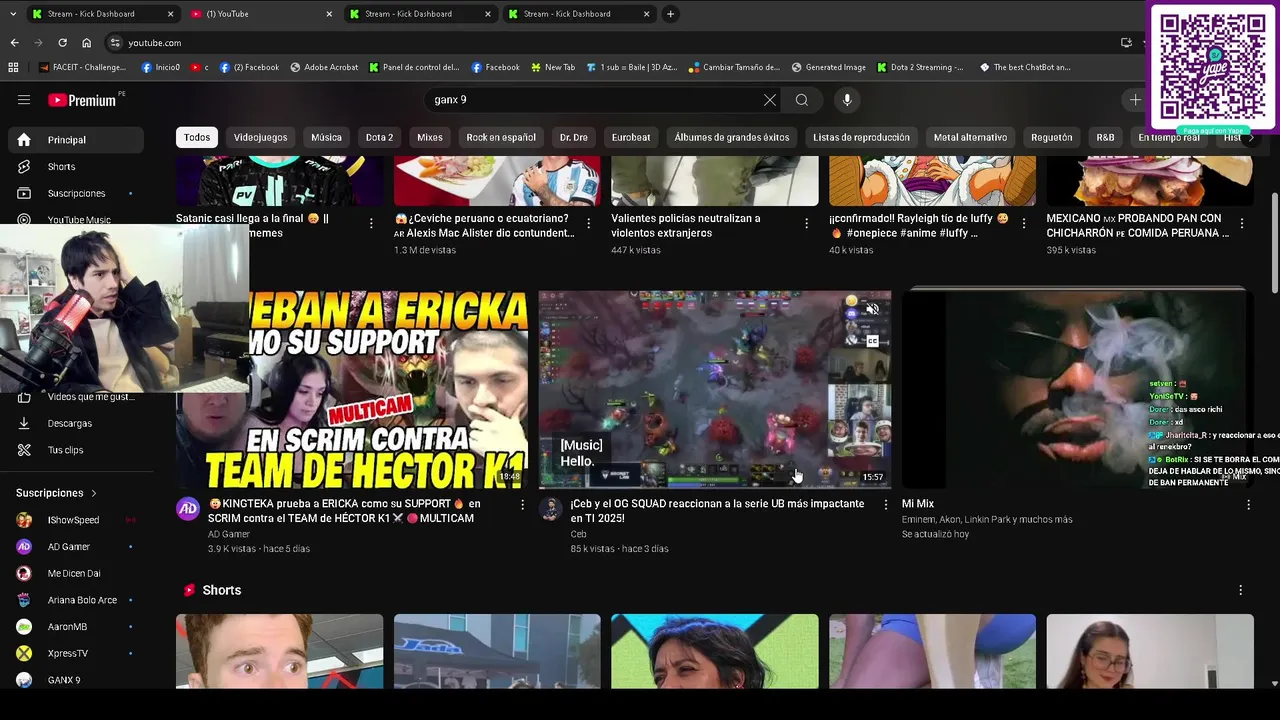
Task: Reload the page with the refresh icon
Action: pyautogui.click(x=62, y=43)
